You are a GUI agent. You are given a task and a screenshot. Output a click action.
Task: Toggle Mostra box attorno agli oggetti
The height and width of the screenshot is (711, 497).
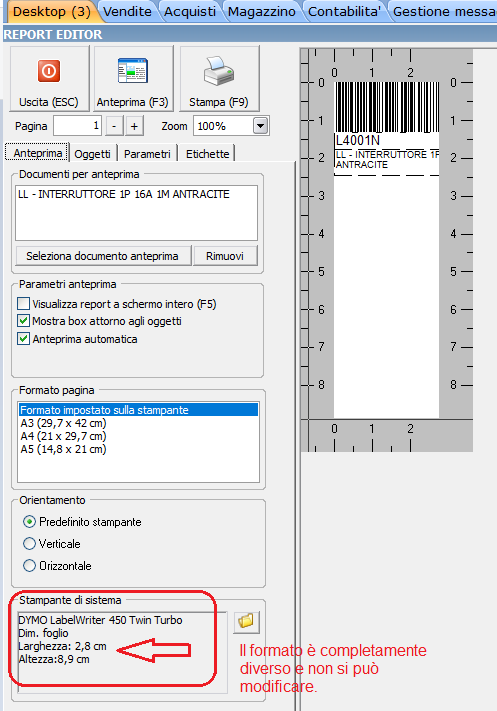[24, 321]
